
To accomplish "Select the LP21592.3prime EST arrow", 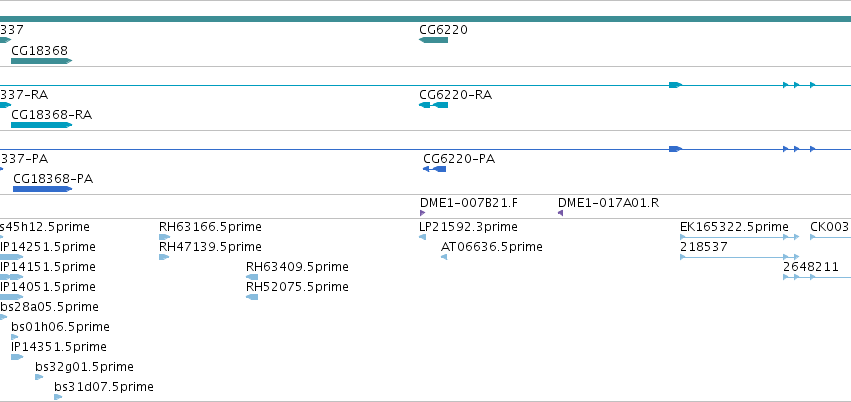I will [423, 237].
